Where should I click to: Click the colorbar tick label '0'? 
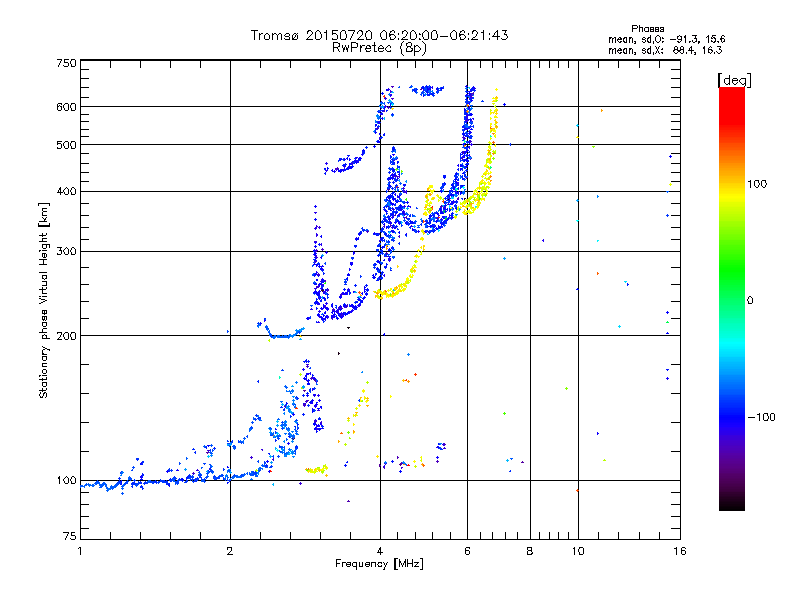click(x=750, y=301)
